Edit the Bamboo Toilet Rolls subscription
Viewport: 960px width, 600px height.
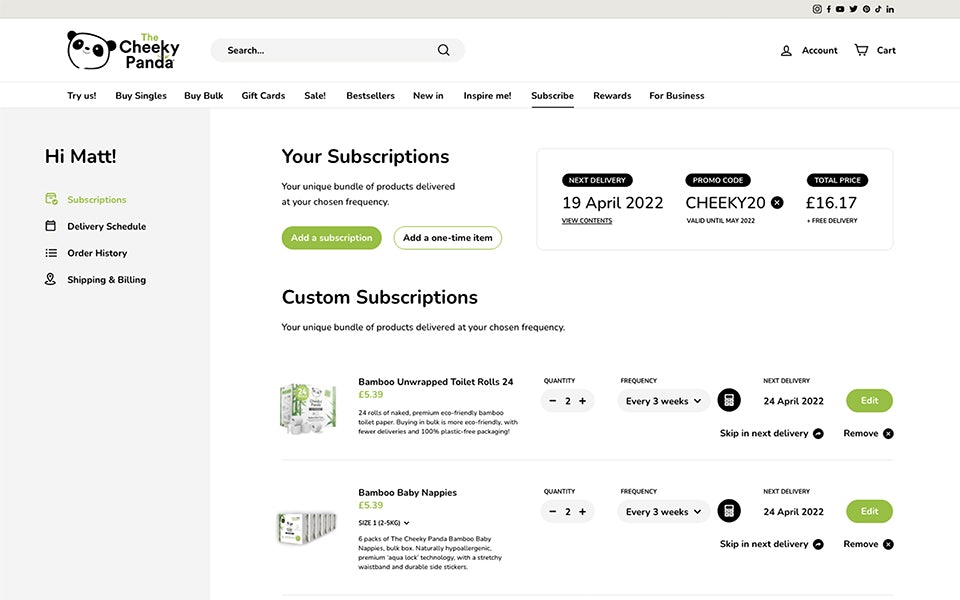pos(869,400)
